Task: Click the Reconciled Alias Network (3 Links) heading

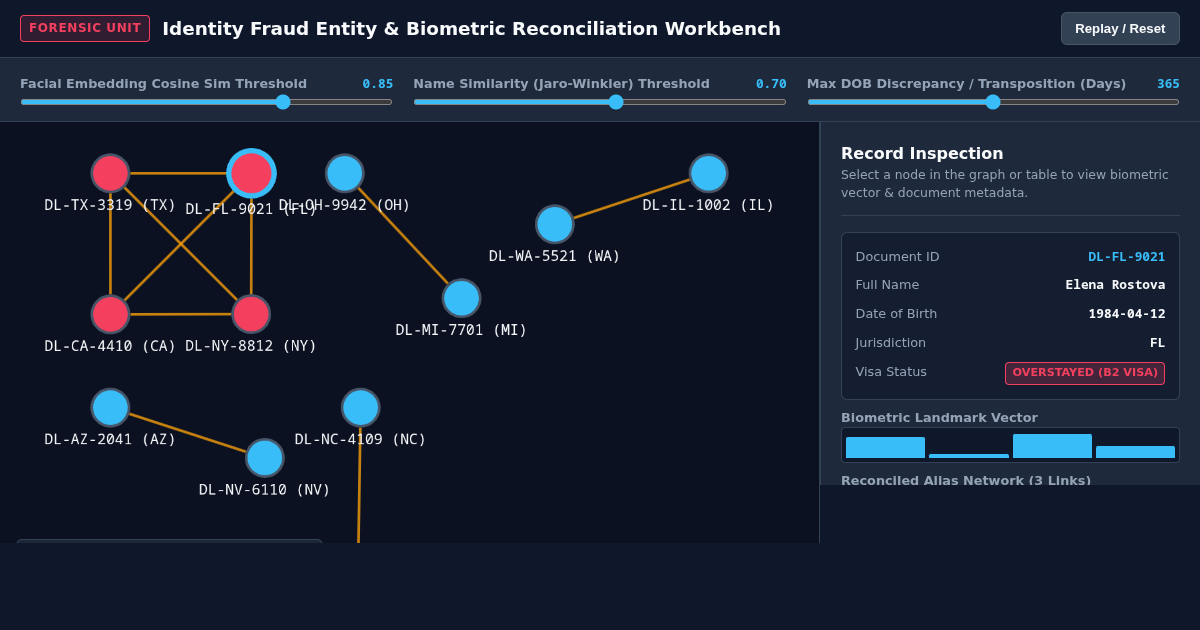Action: tap(966, 480)
